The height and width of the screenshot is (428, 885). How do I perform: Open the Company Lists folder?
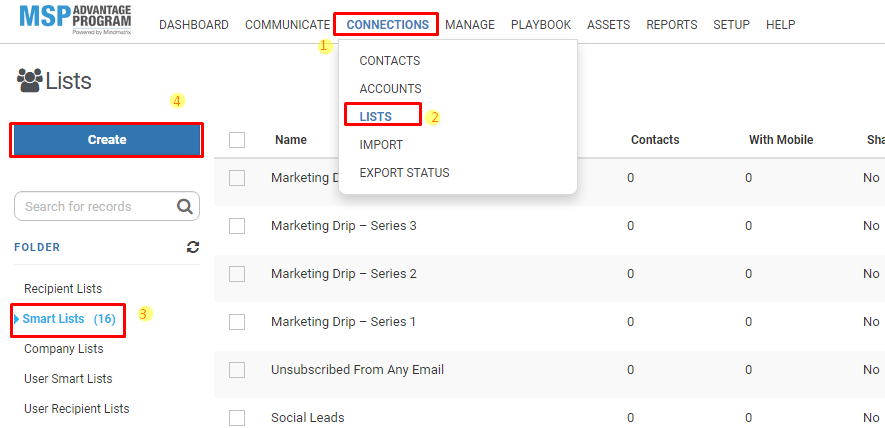(64, 349)
